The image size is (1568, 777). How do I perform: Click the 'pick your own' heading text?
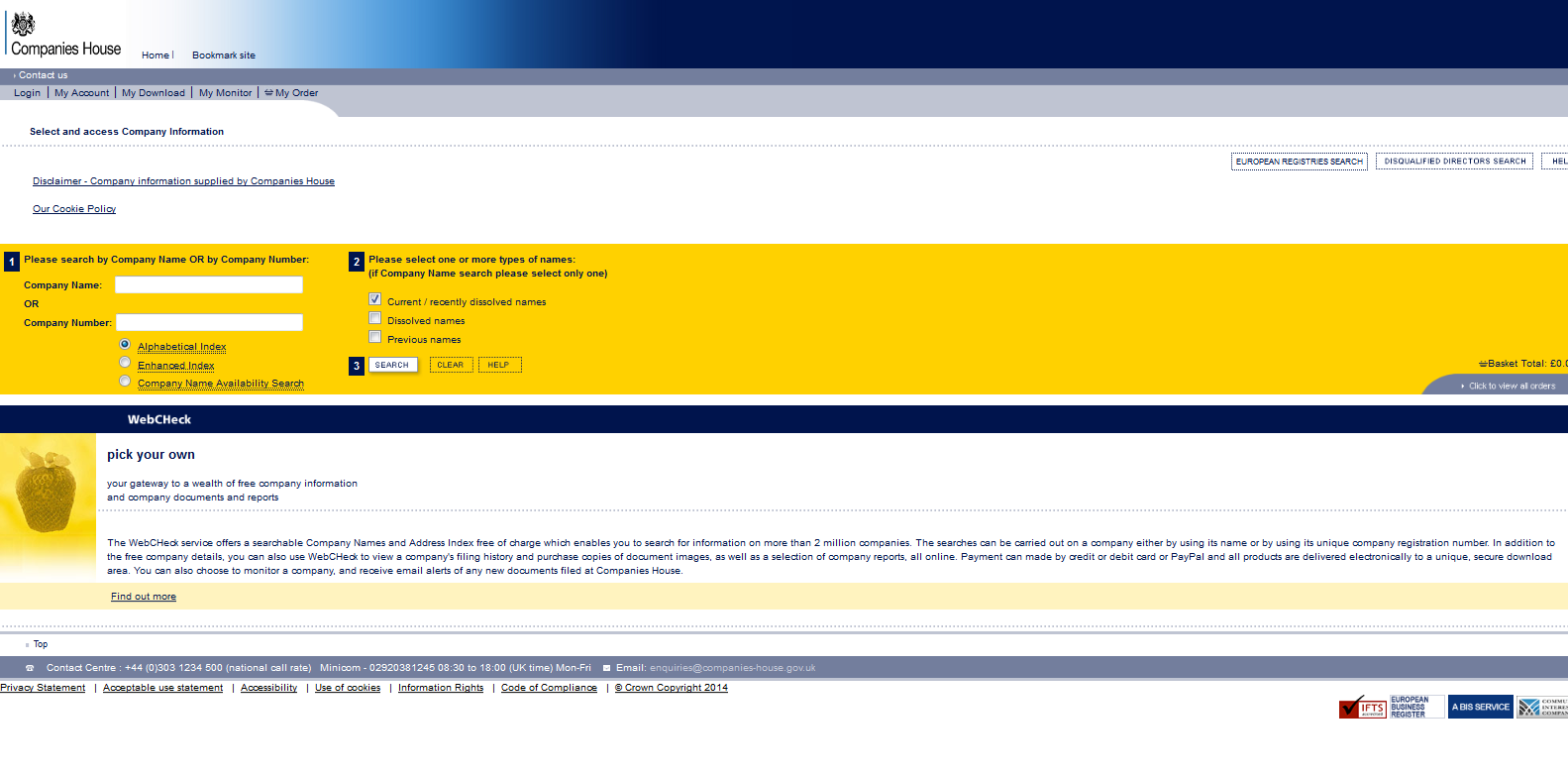coord(151,455)
